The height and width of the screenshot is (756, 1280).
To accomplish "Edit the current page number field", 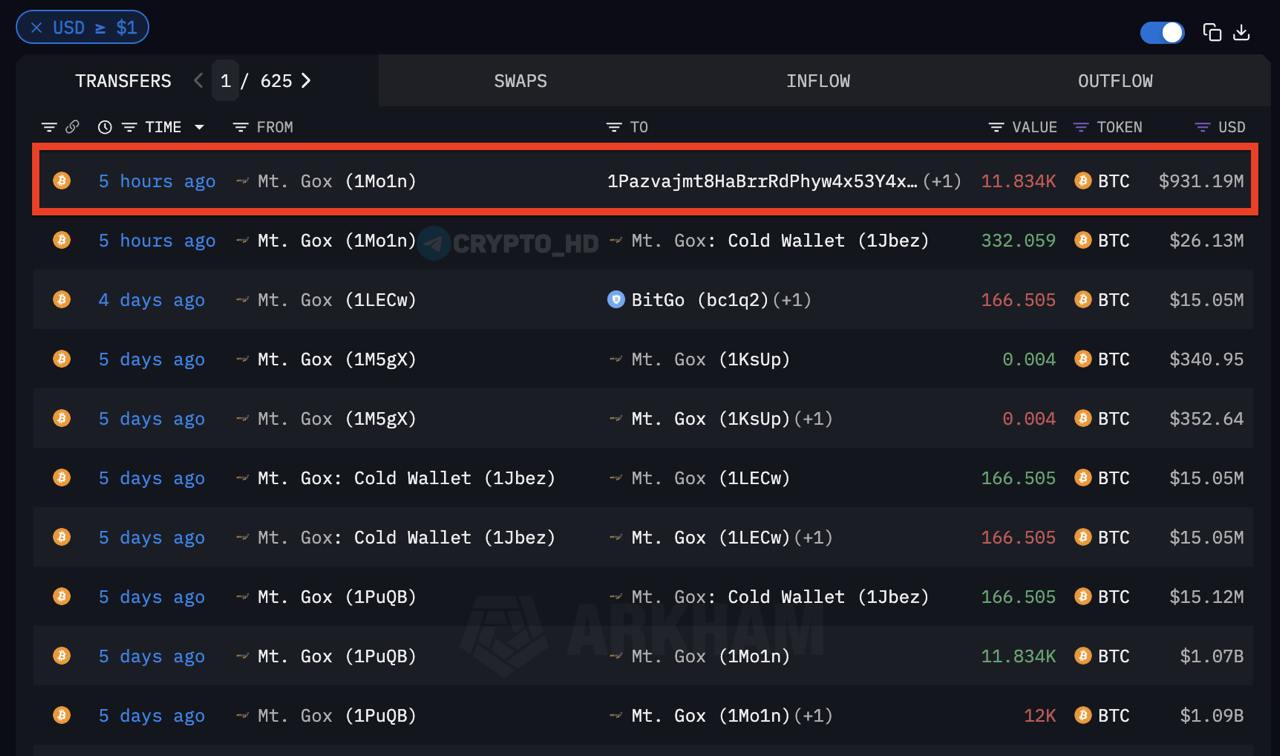I will click(226, 81).
